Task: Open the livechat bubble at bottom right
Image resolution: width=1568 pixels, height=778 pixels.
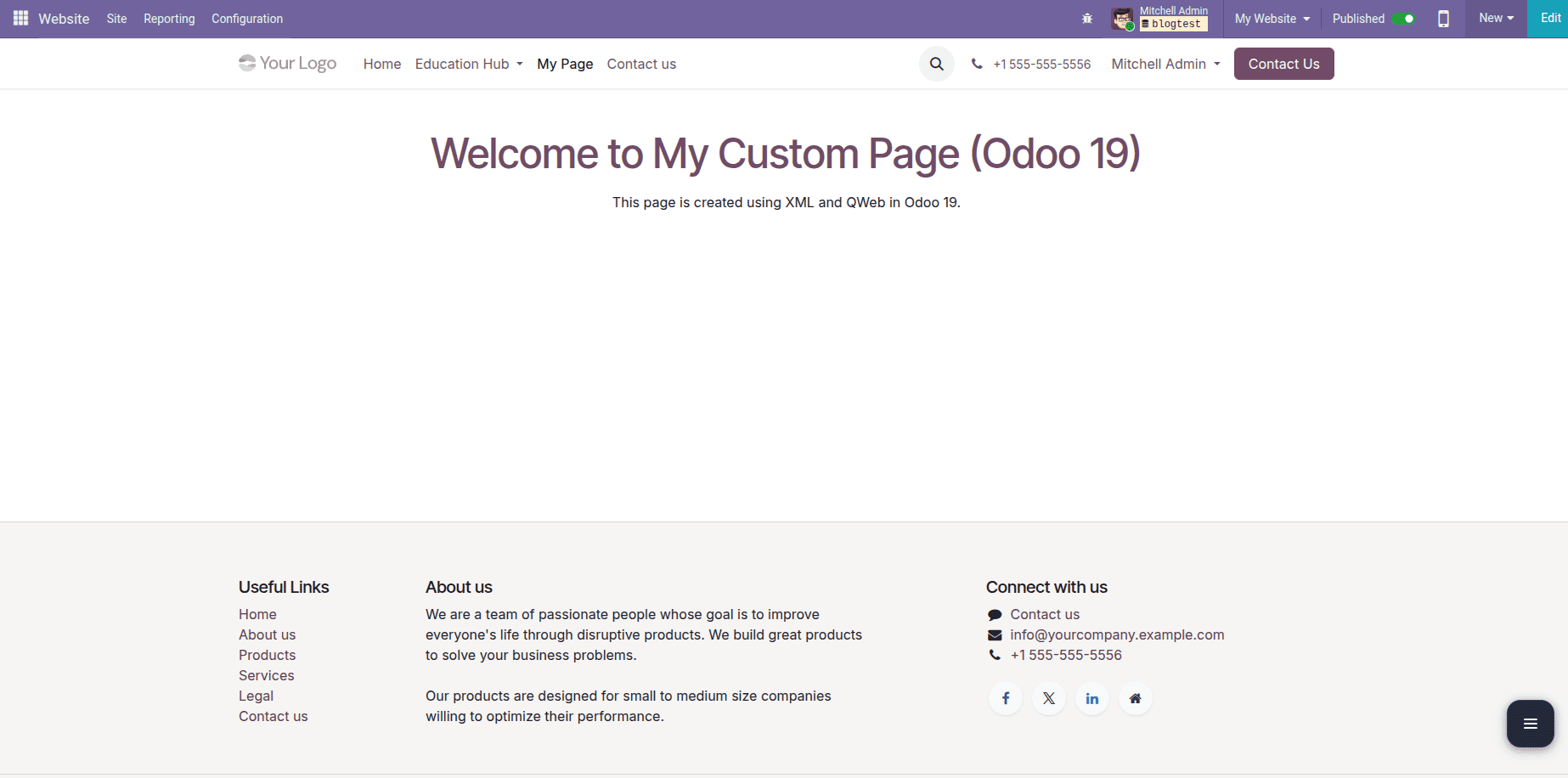Action: pos(1530,723)
